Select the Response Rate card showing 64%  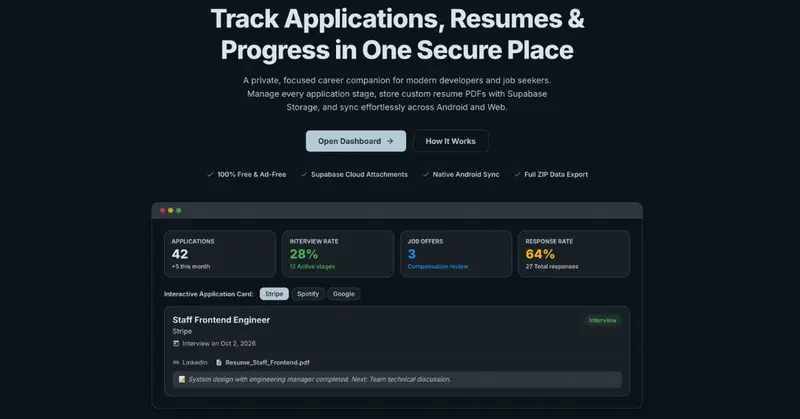574,254
